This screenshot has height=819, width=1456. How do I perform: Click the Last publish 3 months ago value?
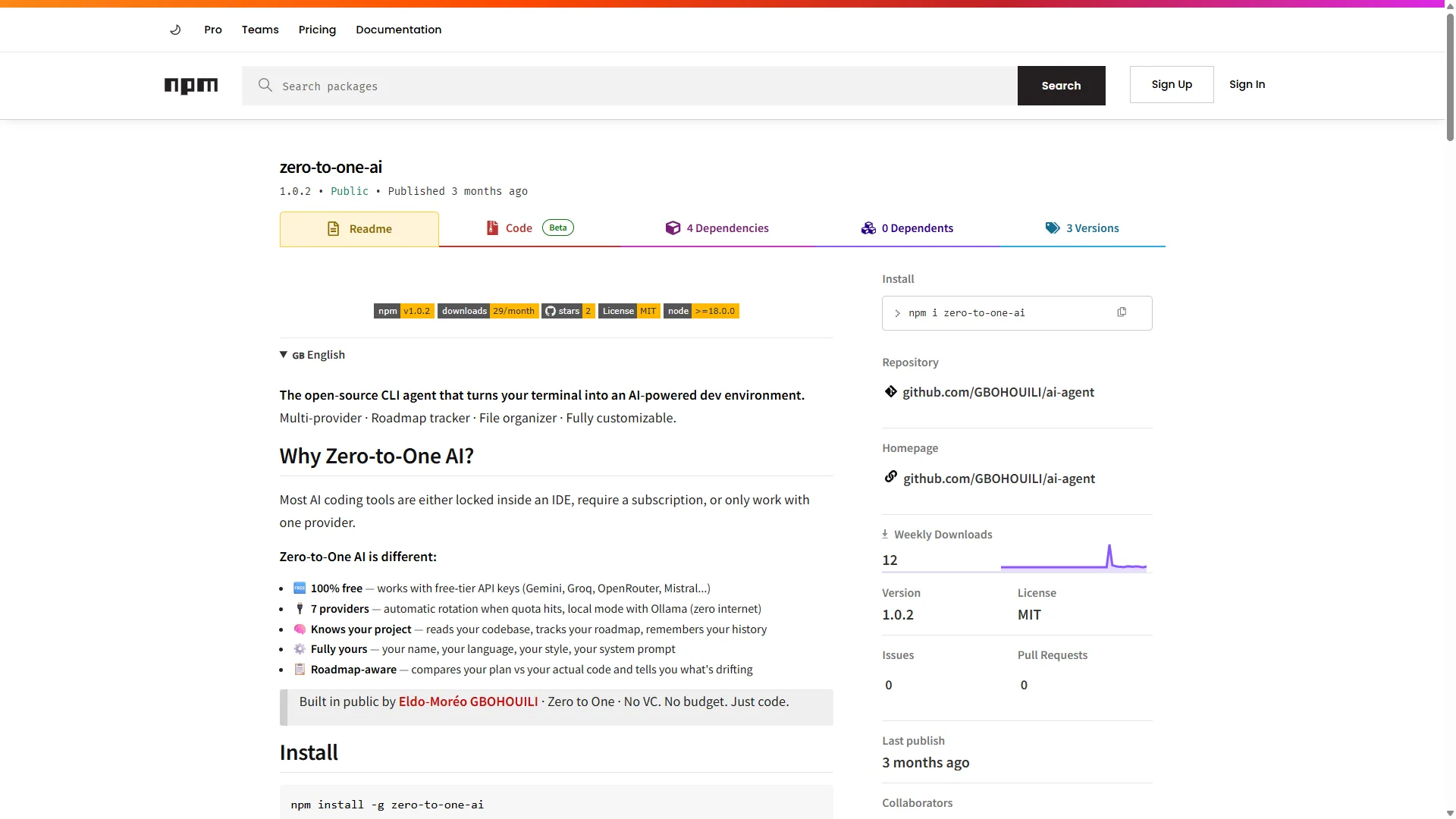926,762
